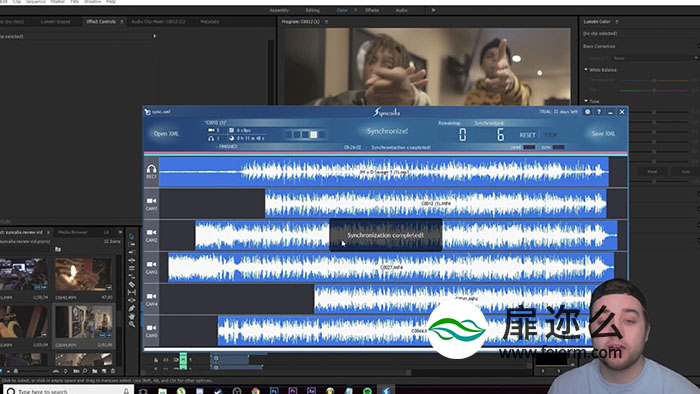Click the CAM4 camera track icon
The height and width of the screenshot is (394, 700).
pos(151,296)
